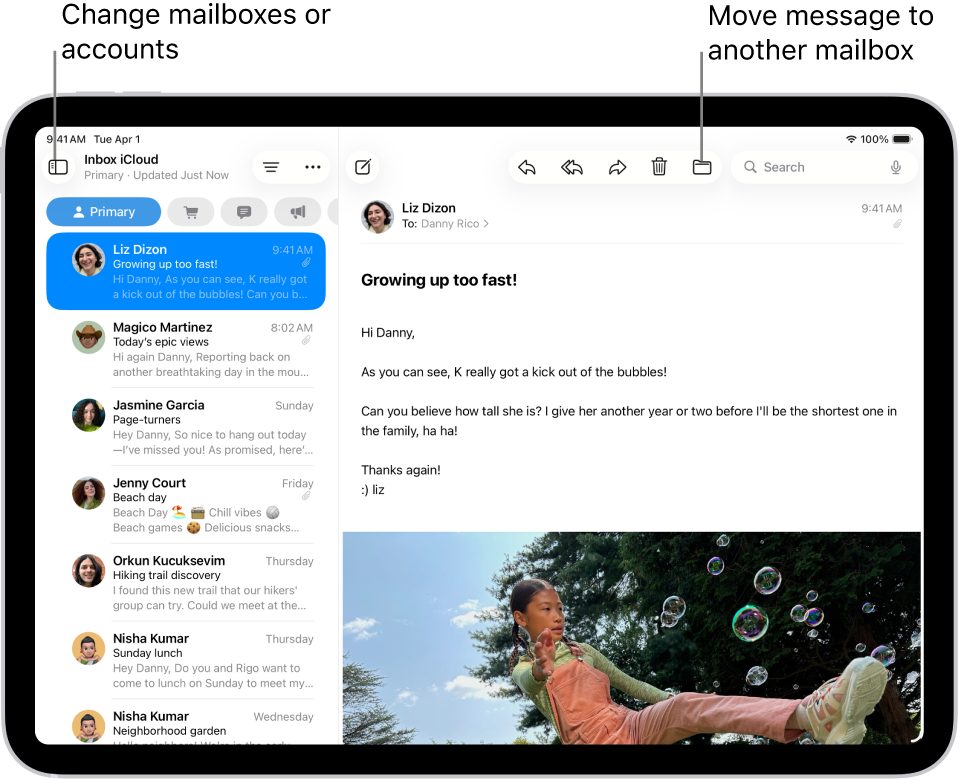The image size is (966, 780).
Task: Click the Forward arrow icon
Action: pyautogui.click(x=616, y=167)
